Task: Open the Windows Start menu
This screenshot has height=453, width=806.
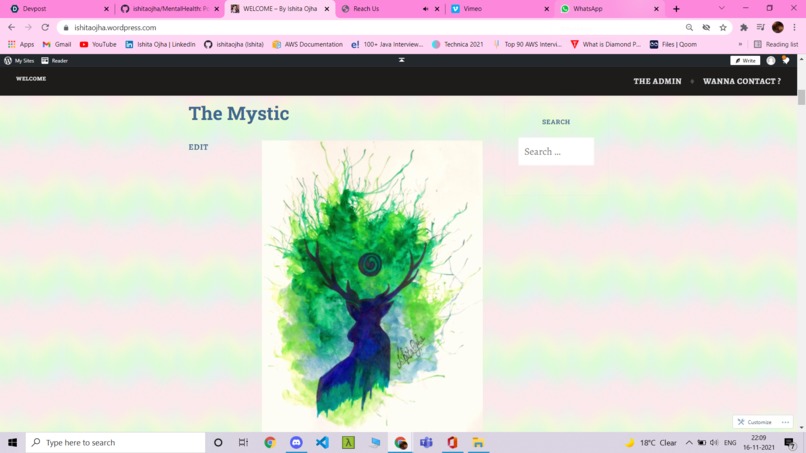Action: [x=12, y=442]
